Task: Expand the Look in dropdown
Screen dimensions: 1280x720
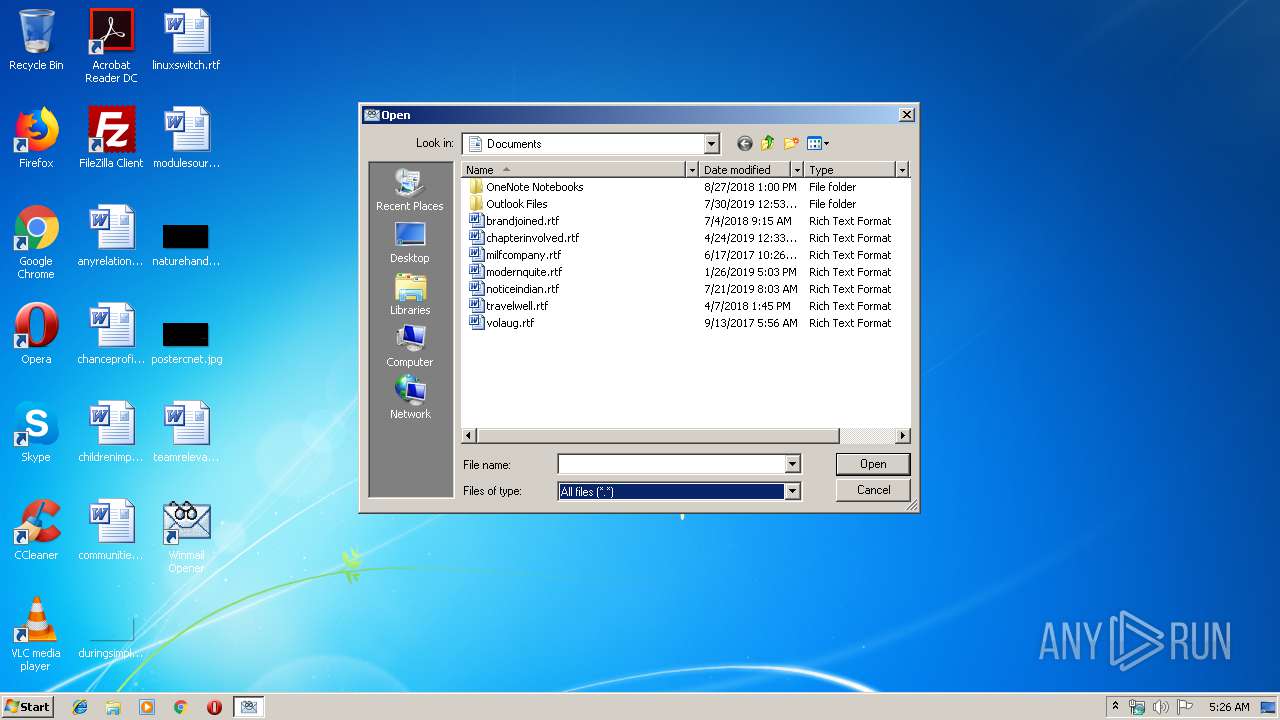Action: (711, 144)
